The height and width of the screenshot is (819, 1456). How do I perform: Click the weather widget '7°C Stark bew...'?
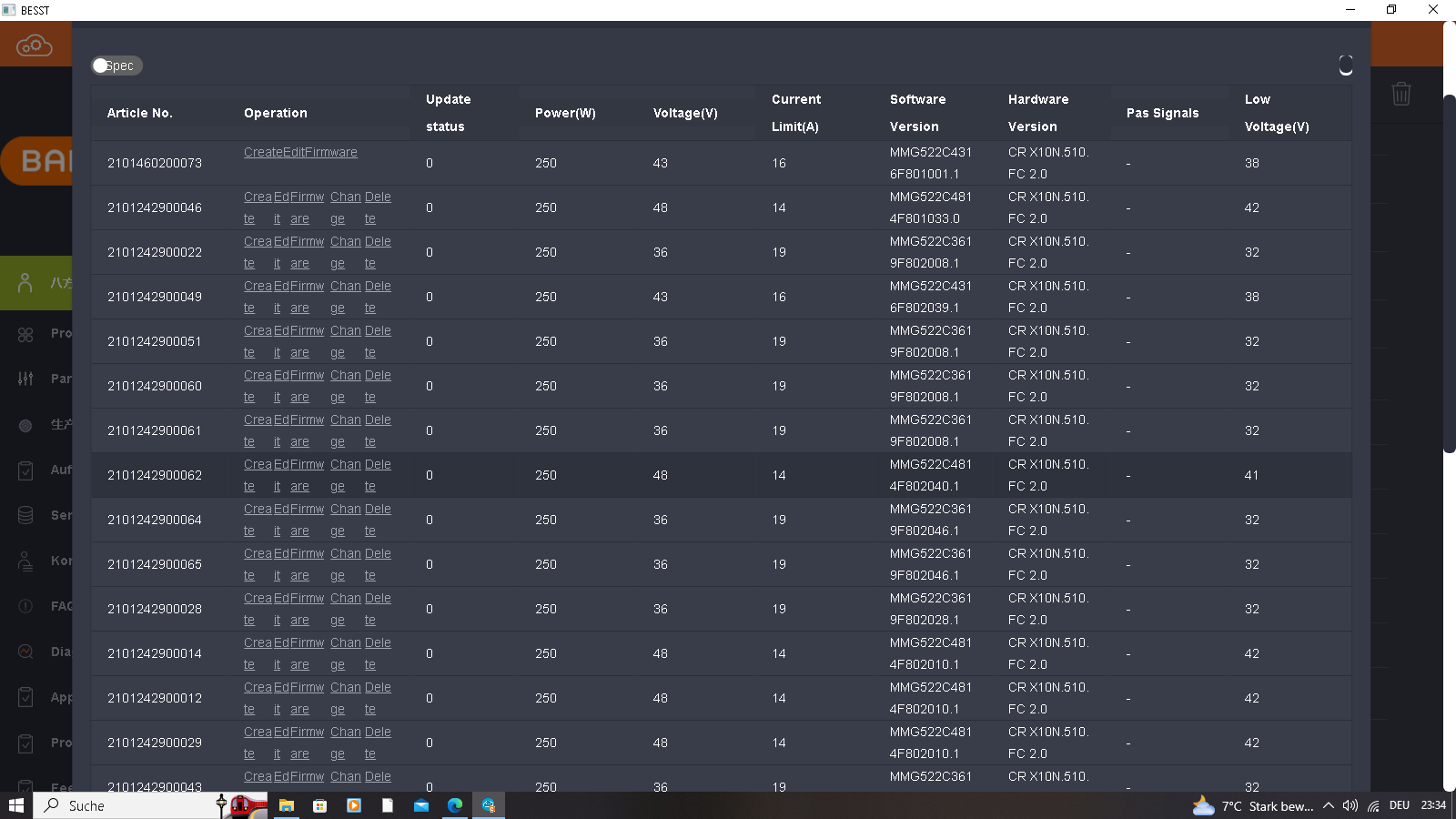click(x=1253, y=805)
